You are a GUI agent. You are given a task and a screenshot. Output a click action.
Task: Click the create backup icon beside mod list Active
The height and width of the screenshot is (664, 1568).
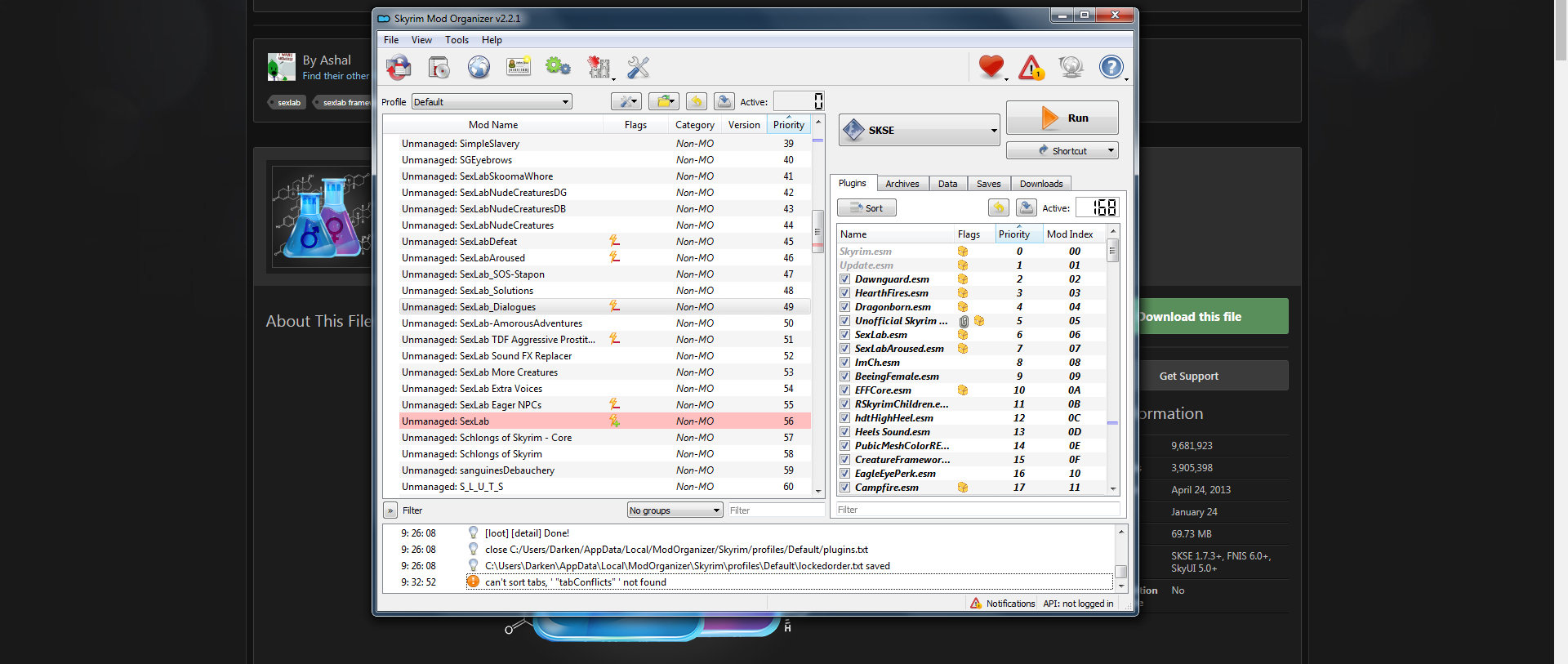[x=724, y=101]
